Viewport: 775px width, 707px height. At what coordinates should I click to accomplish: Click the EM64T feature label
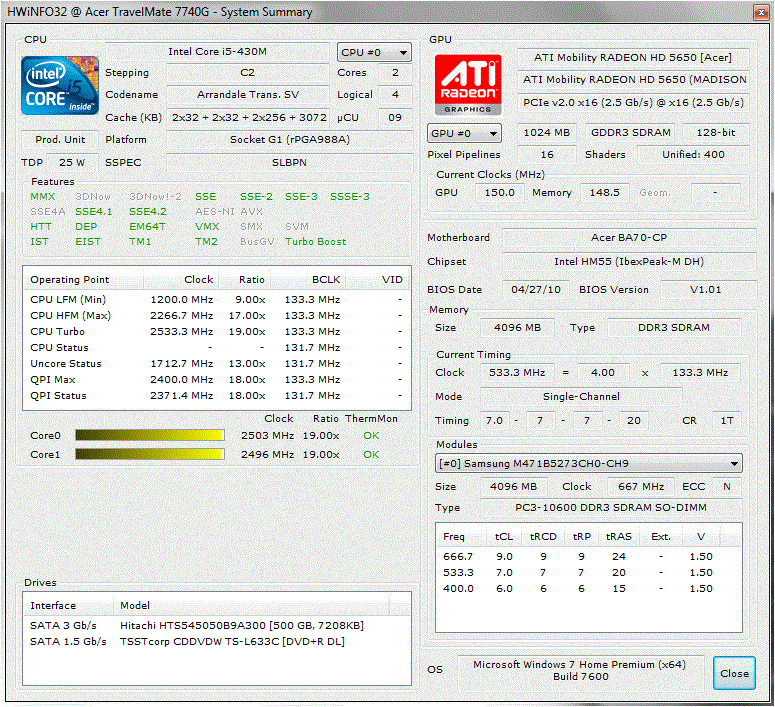click(x=147, y=226)
